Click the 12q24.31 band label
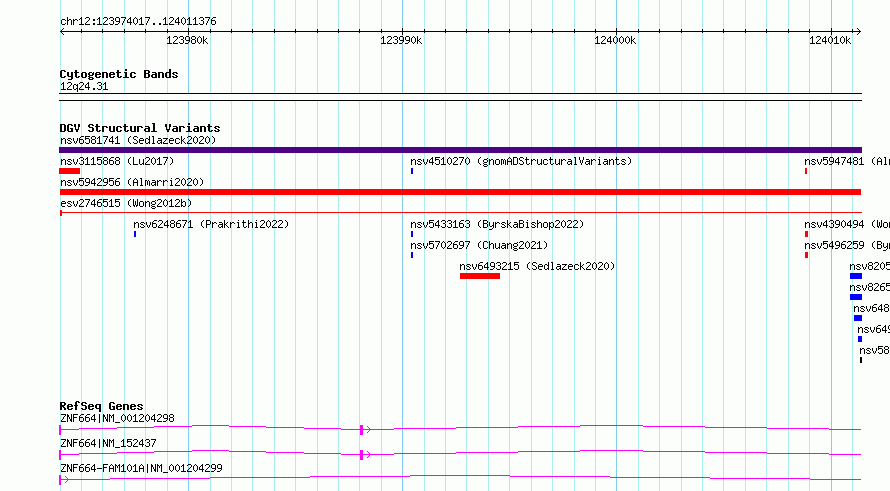Viewport: 890px width, 491px height. [83, 86]
